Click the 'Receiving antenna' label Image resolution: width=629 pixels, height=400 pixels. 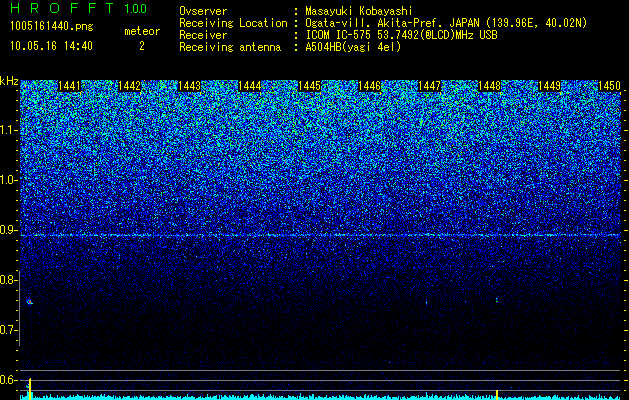pyautogui.click(x=230, y=47)
